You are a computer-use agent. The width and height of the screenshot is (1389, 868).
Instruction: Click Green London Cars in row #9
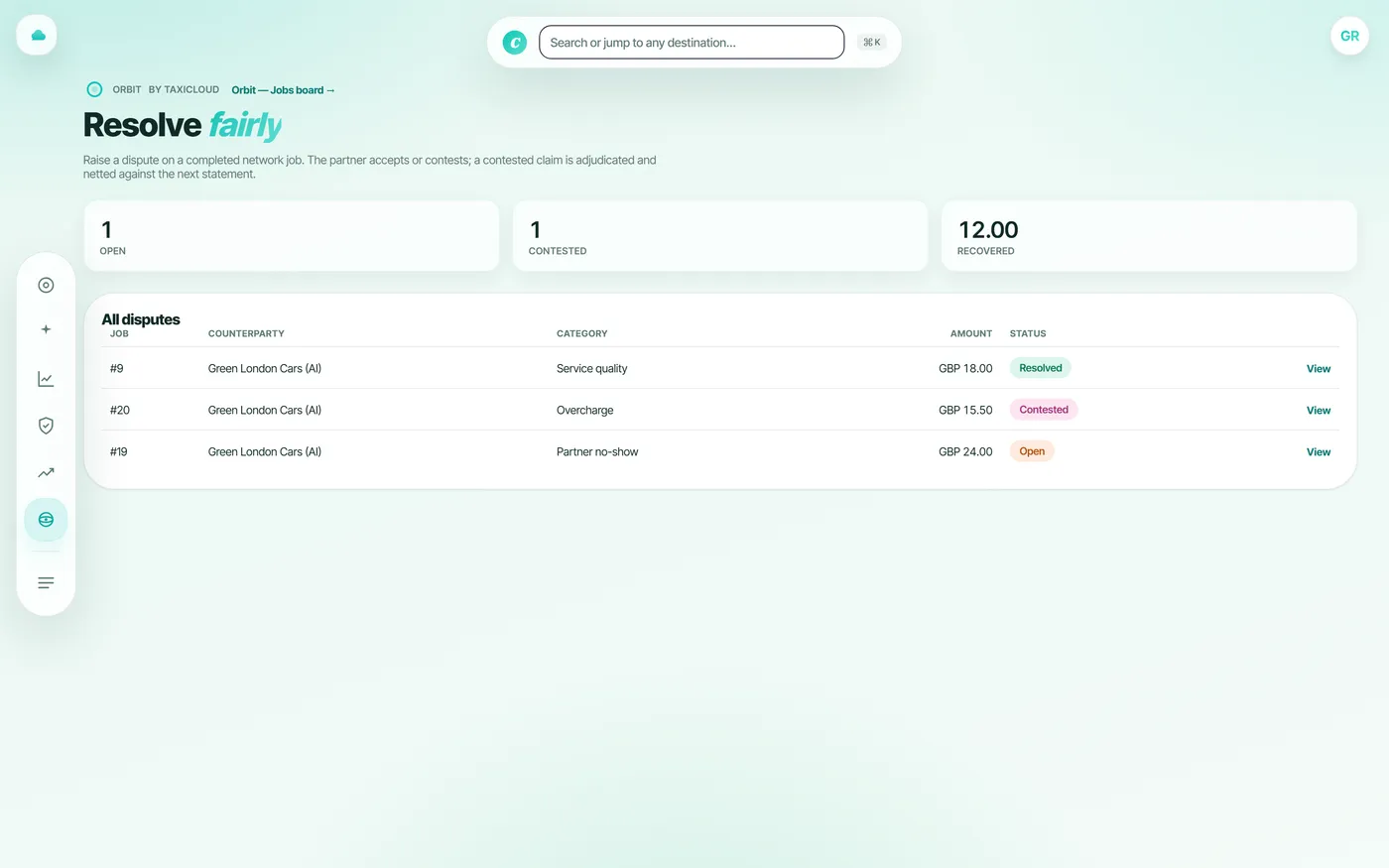[x=264, y=369]
